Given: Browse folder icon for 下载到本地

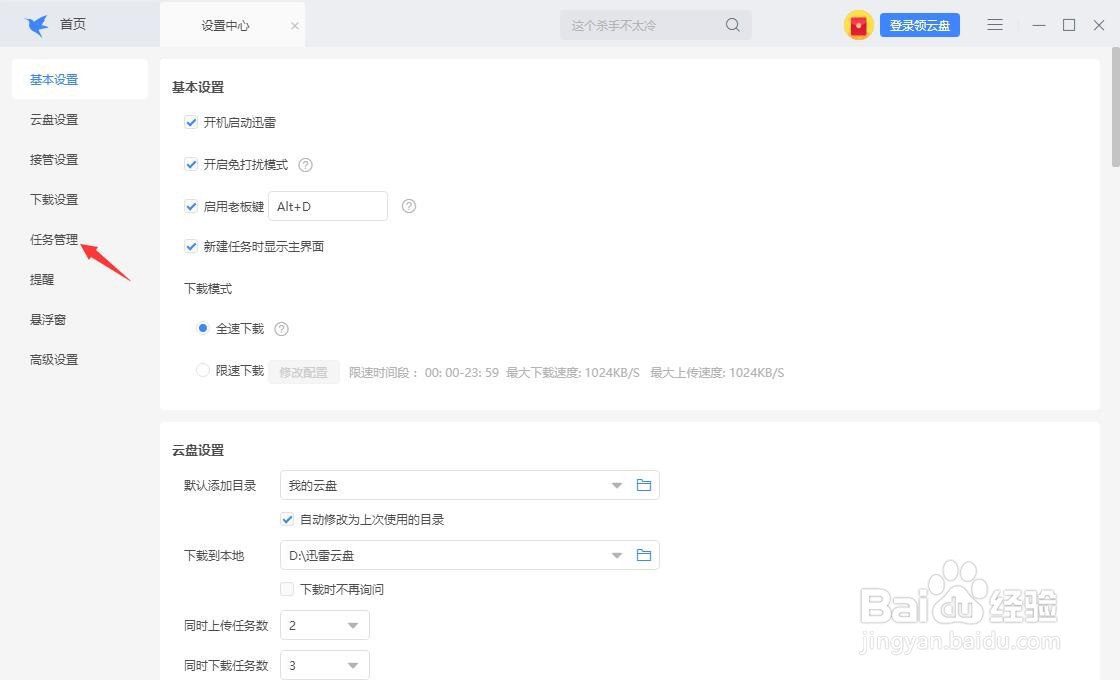Looking at the screenshot, I should (644, 555).
